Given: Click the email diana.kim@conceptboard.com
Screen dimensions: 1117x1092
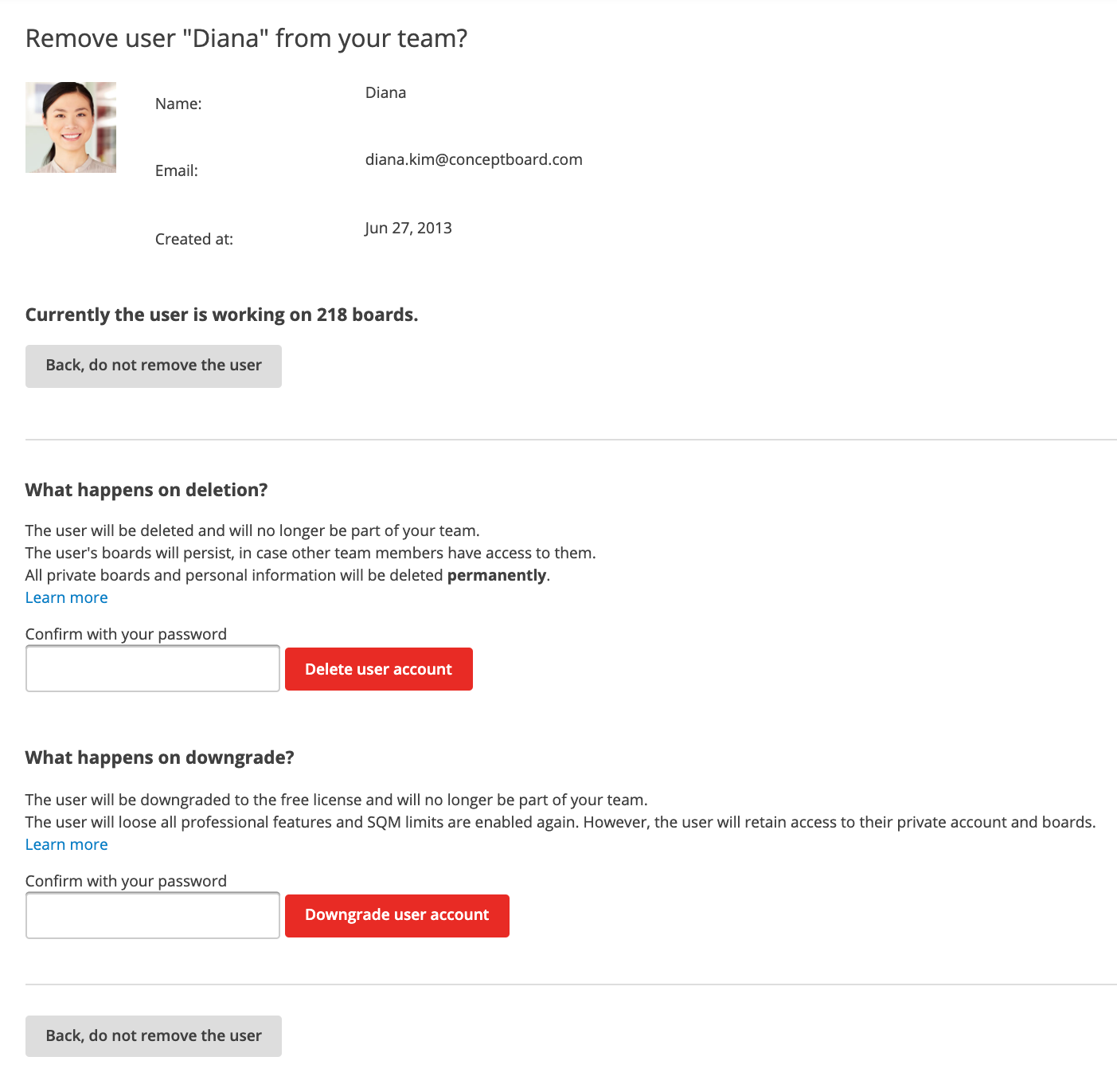Looking at the screenshot, I should (x=474, y=159).
